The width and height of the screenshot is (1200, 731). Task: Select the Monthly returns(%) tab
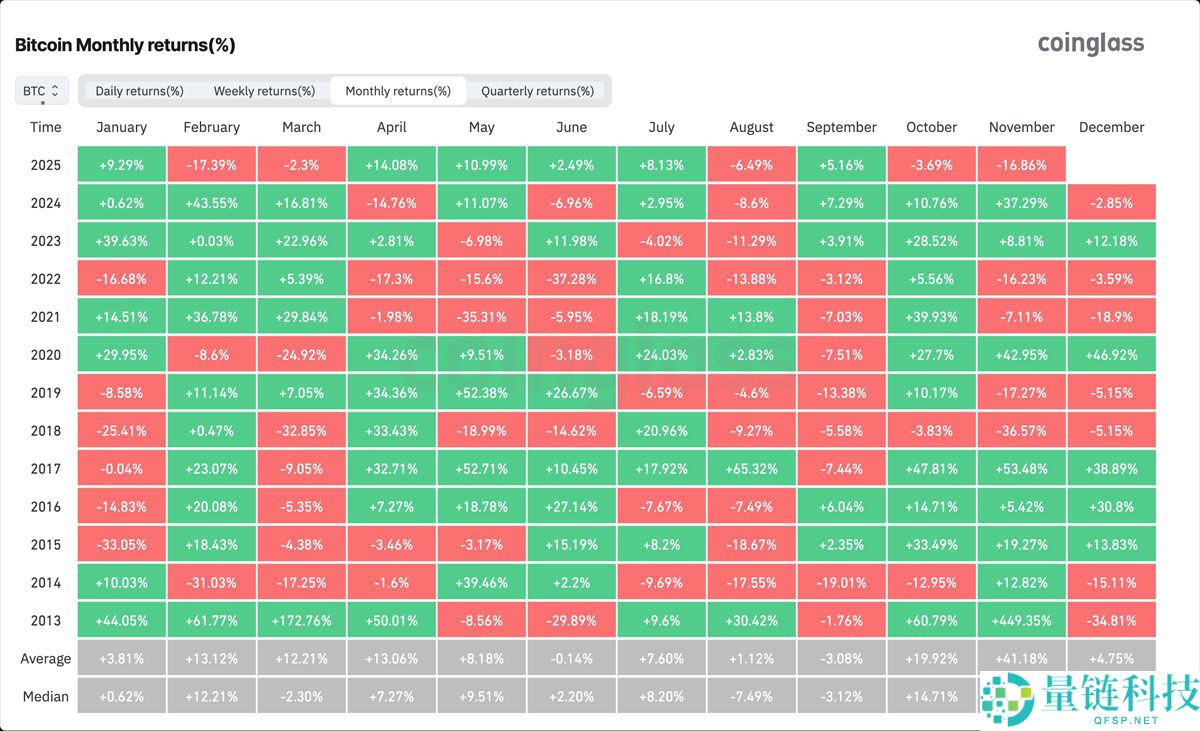[x=397, y=91]
